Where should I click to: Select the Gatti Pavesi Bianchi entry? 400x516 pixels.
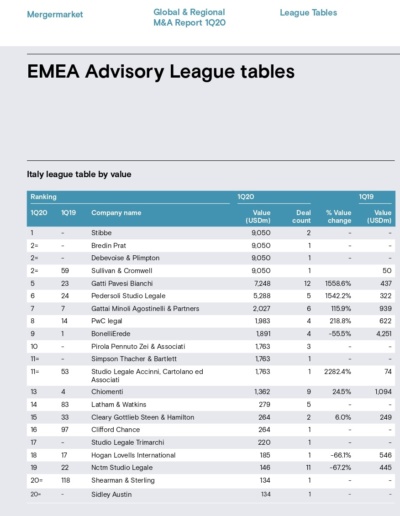122,283
